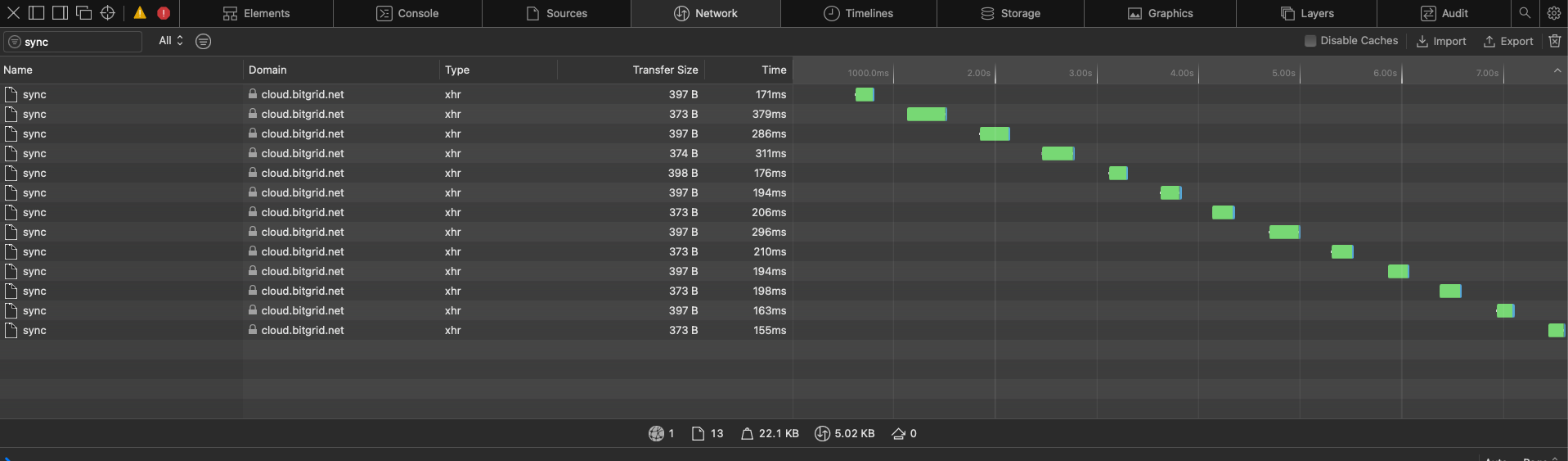1568x461 pixels.
Task: Click waterfall bar of 296ms request
Action: (x=1284, y=232)
